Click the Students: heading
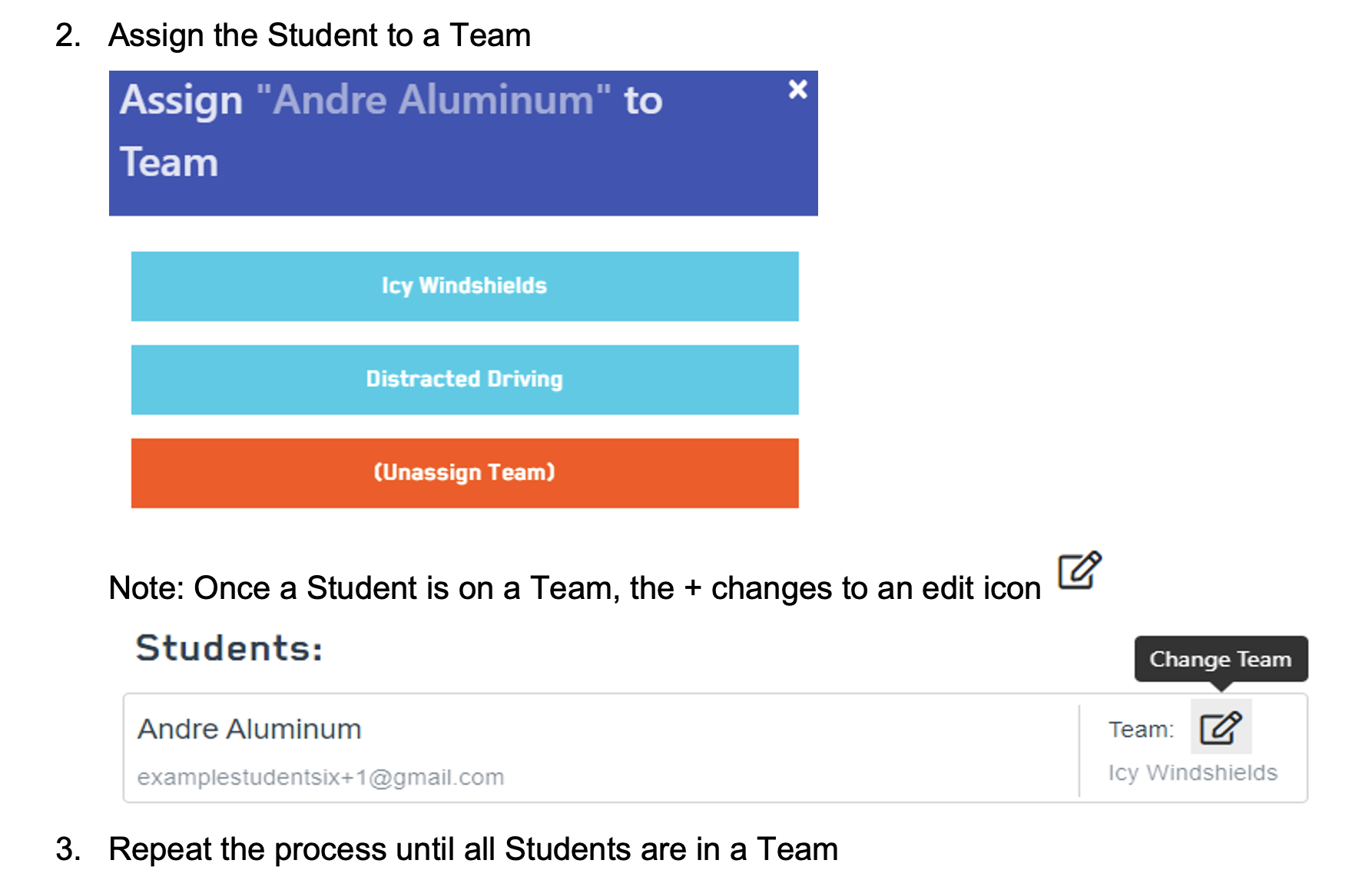Screen dimensions: 1372x880 (229, 648)
